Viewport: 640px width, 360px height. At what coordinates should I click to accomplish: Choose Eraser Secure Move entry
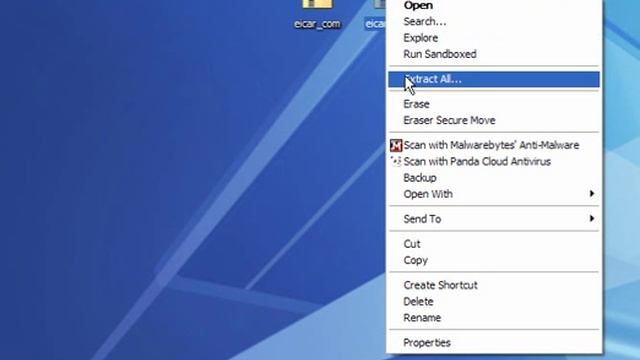(x=493, y=120)
